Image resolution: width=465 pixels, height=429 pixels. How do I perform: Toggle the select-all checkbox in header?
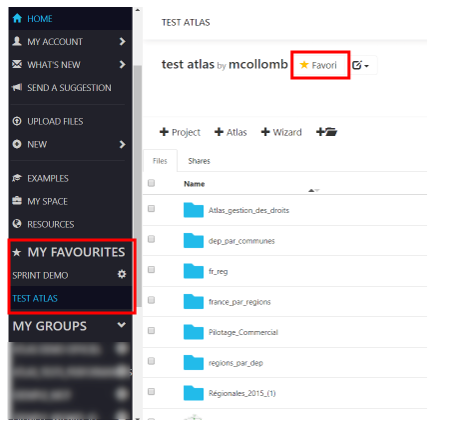pyautogui.click(x=151, y=183)
